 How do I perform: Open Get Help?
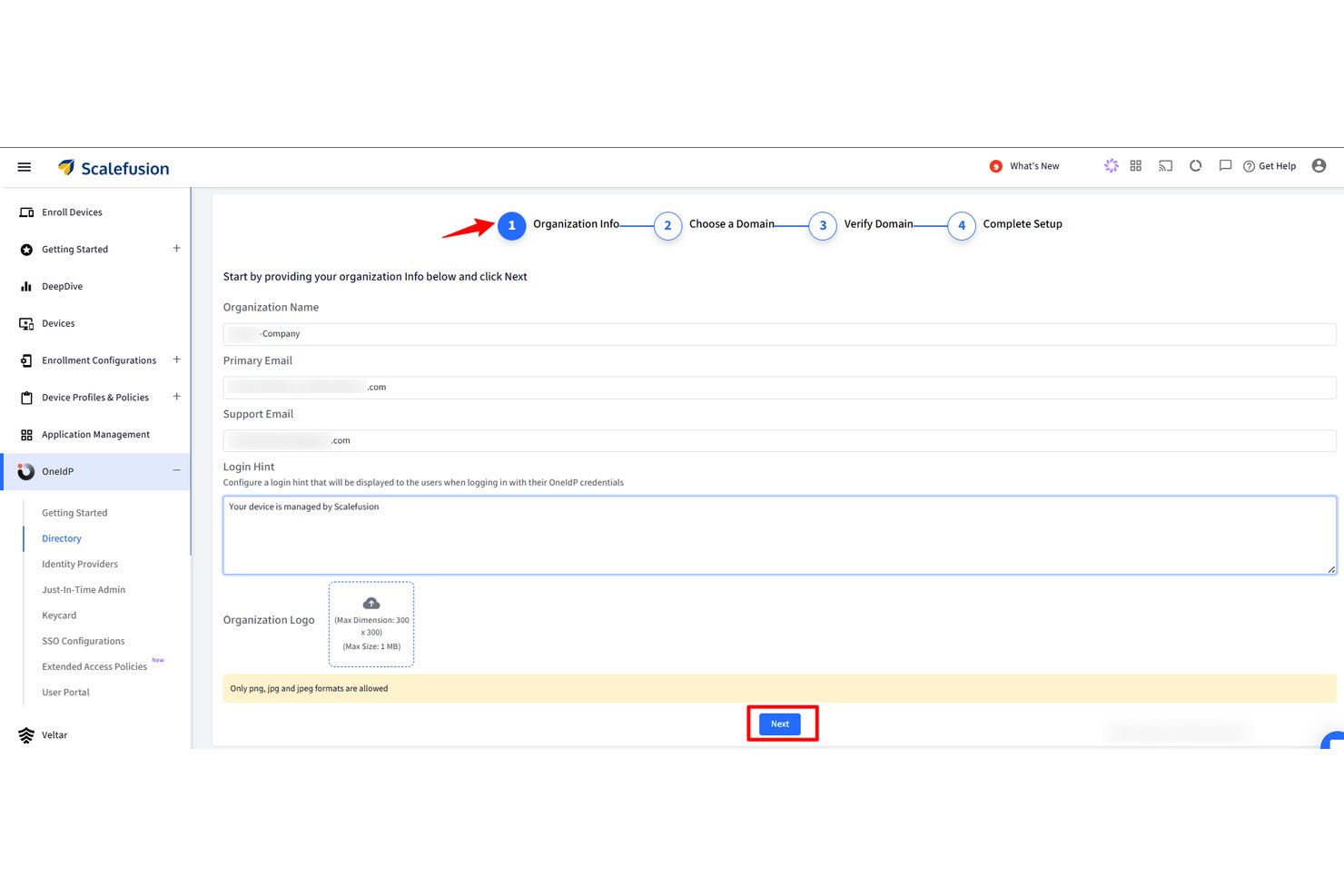(x=1270, y=166)
